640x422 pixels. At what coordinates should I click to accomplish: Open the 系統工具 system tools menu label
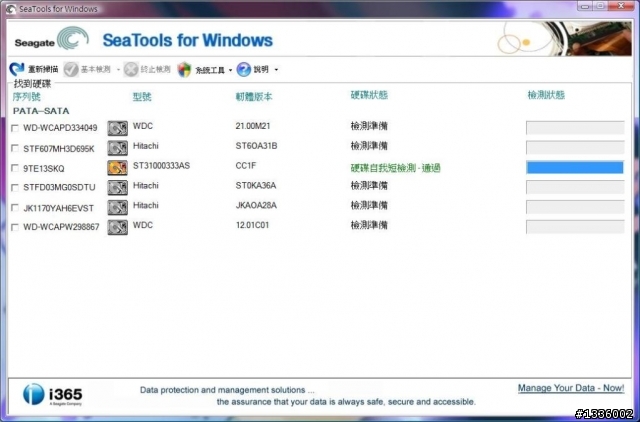point(210,70)
